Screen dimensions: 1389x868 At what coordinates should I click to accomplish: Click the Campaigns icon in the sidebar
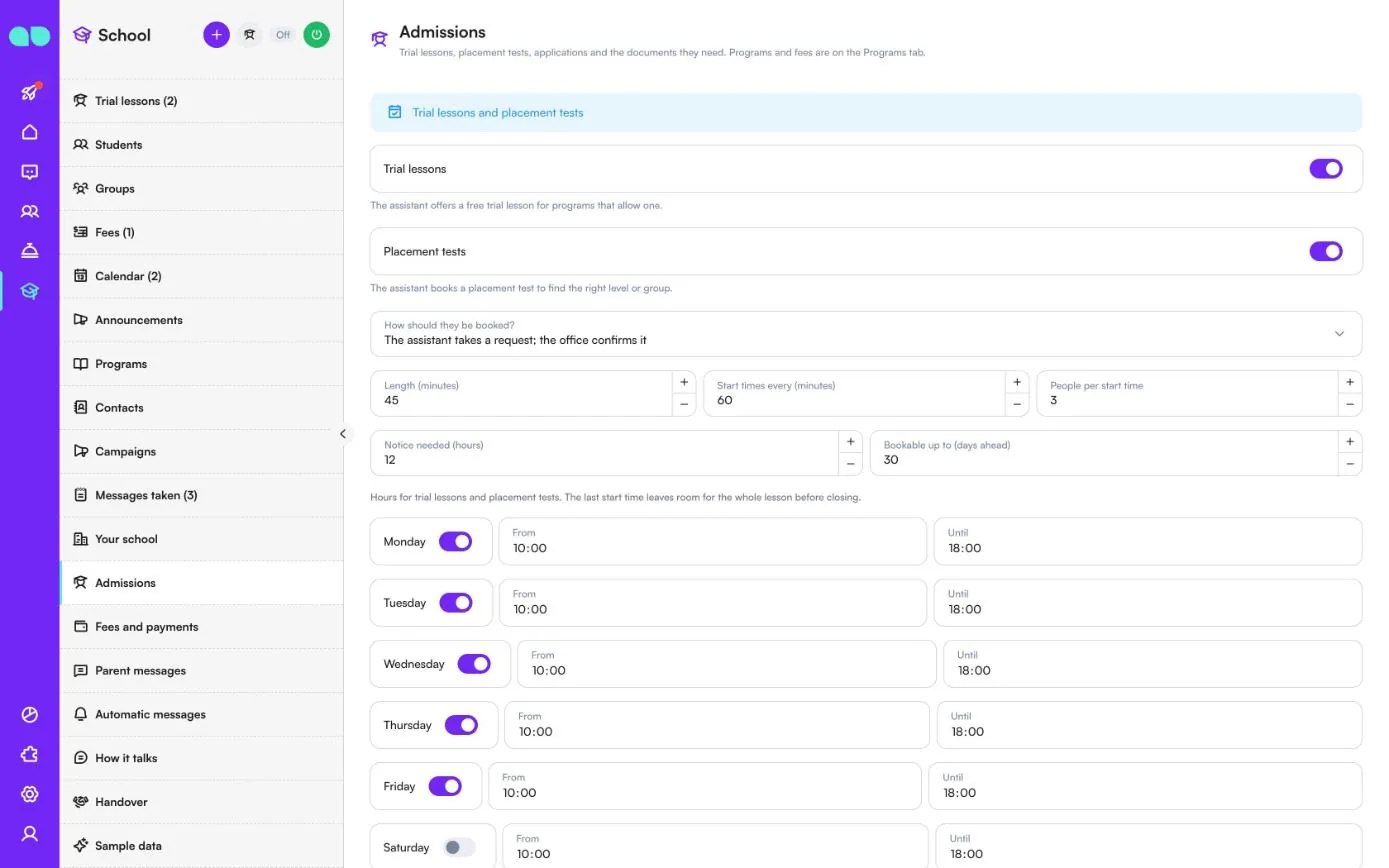[x=81, y=451]
